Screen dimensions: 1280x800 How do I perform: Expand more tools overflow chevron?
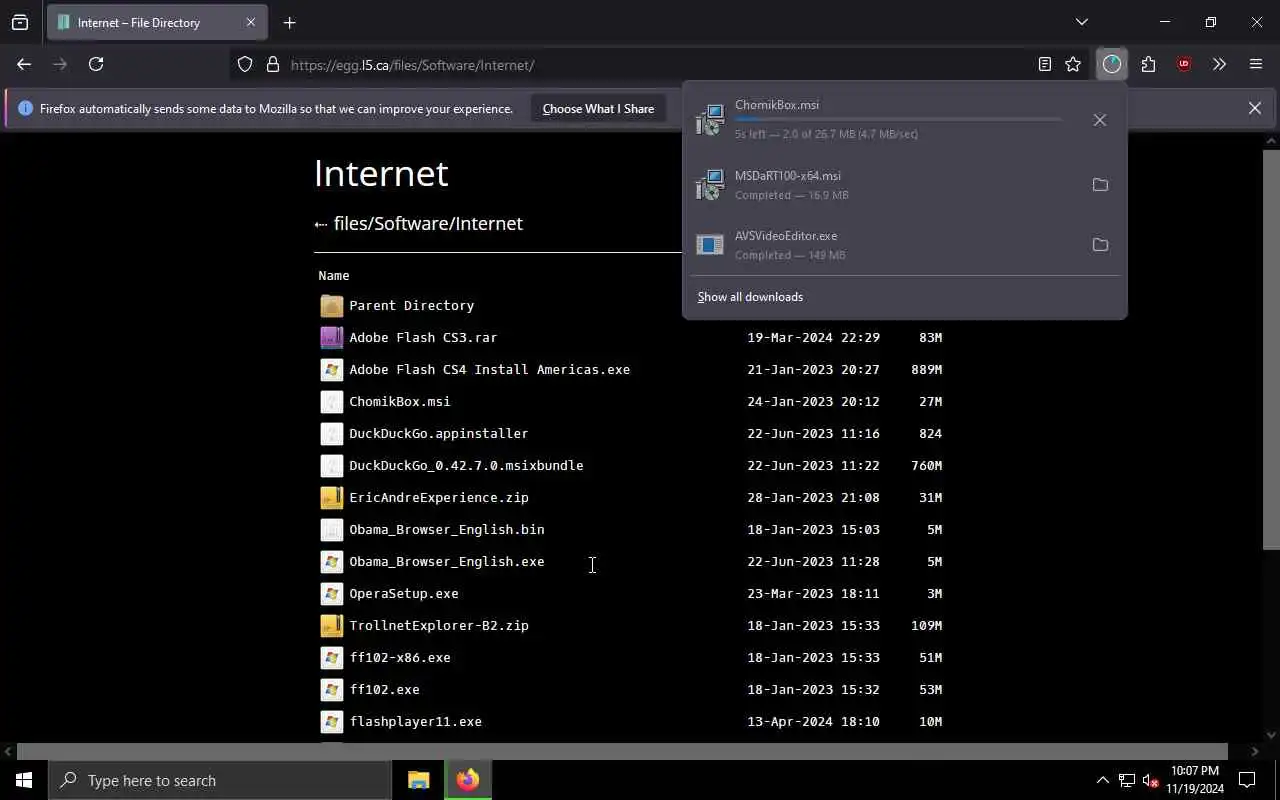[1219, 64]
